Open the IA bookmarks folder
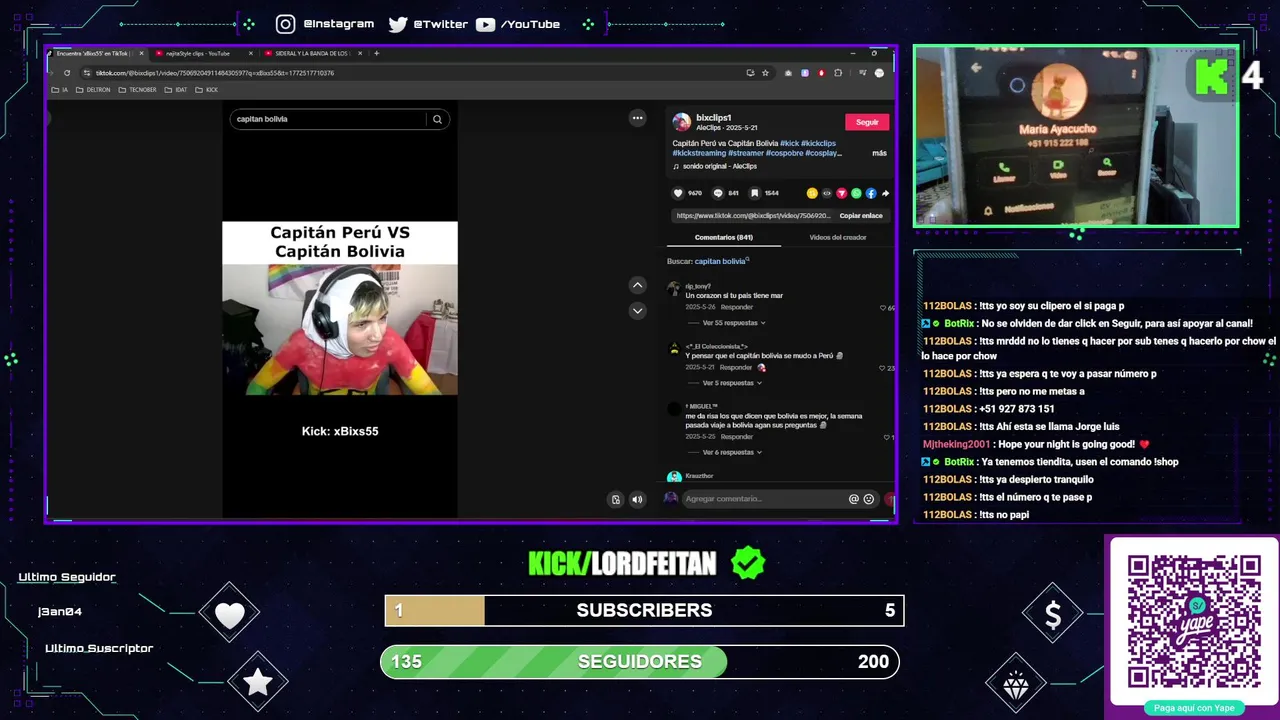1280x720 pixels. (60, 90)
